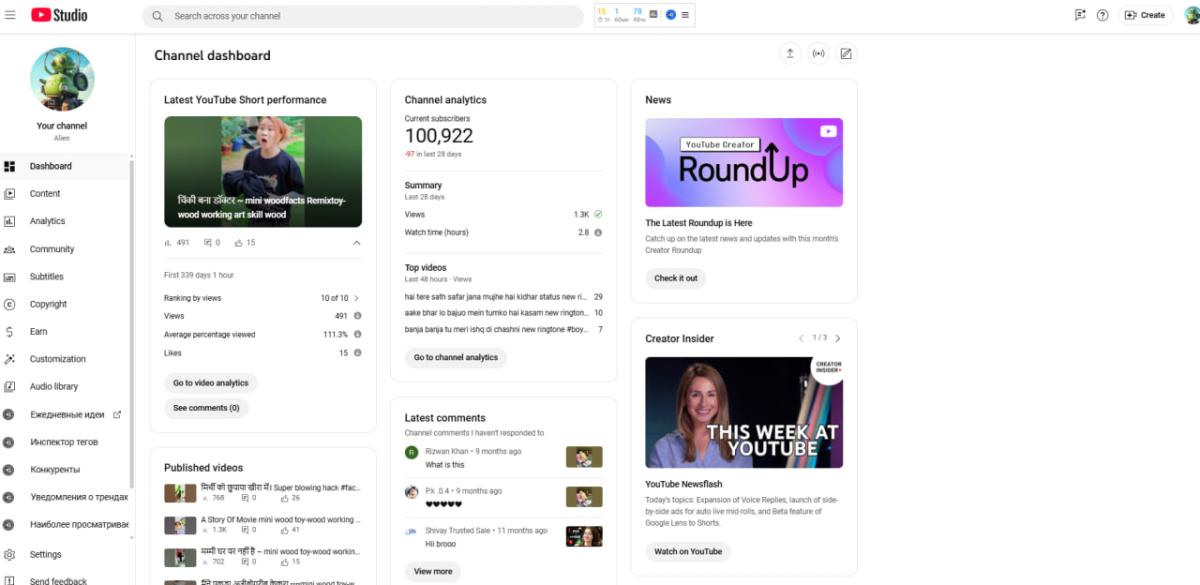The height and width of the screenshot is (585, 1200).
Task: Click subscriber count 100,922
Action: (439, 136)
